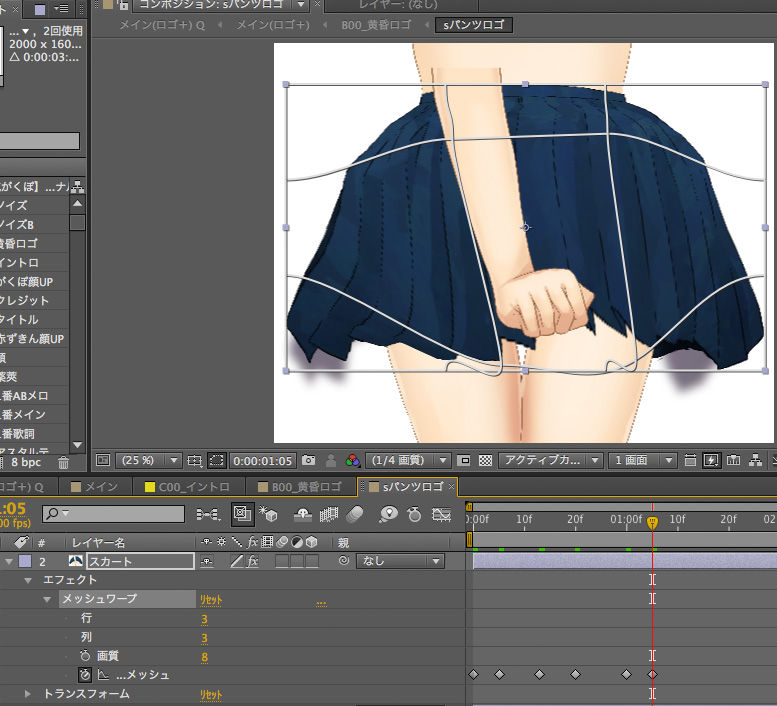
Task: Enable fast previews lightning icon
Action: point(711,460)
